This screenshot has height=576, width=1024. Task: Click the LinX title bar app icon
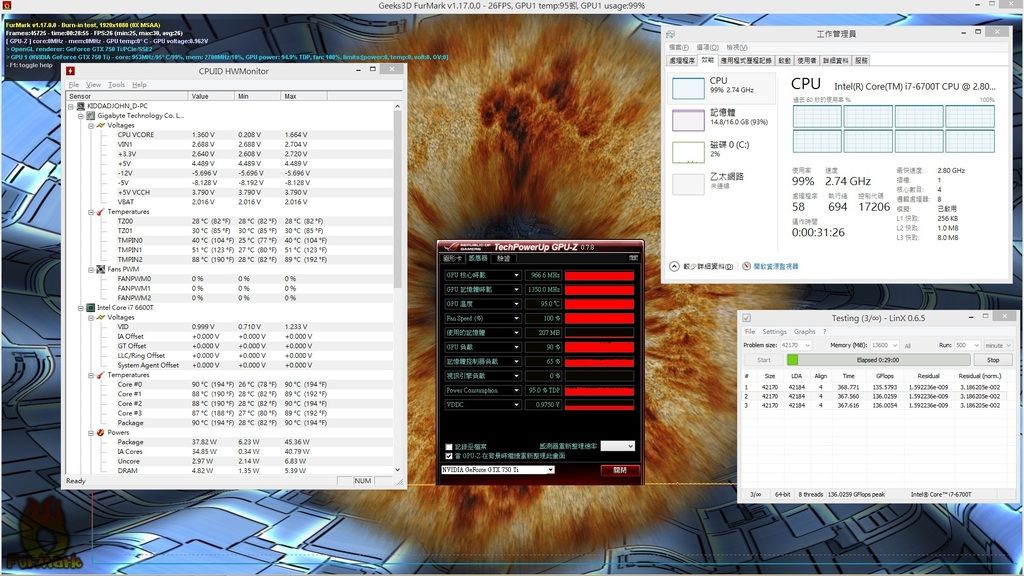pos(746,318)
